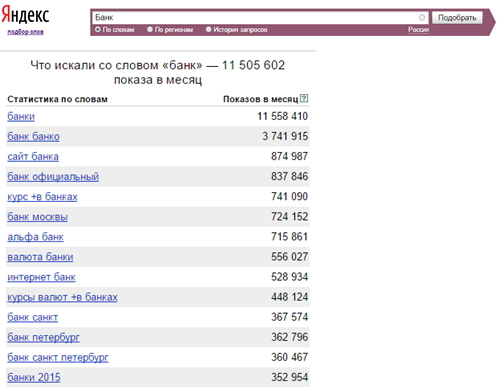The width and height of the screenshot is (497, 387).
Task: Open the подбор слов link under the logo
Action: click(x=26, y=32)
